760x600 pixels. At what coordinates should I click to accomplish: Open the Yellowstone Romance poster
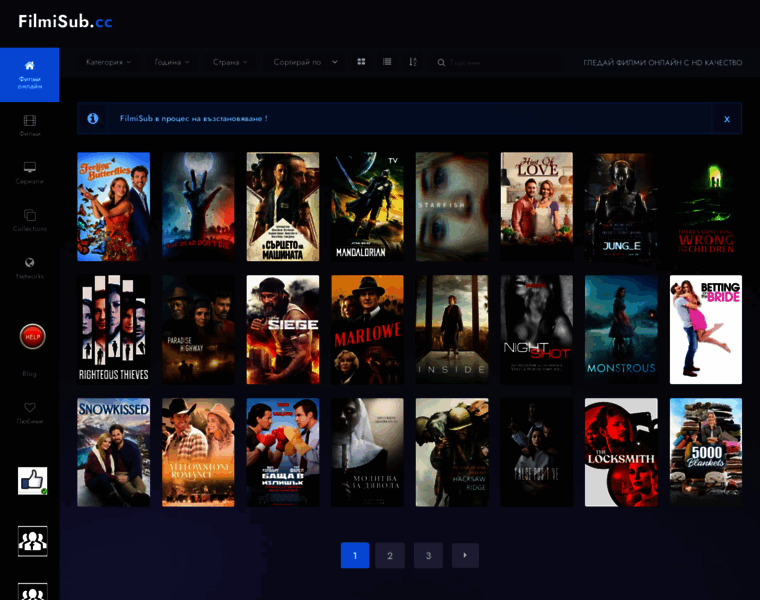198,453
